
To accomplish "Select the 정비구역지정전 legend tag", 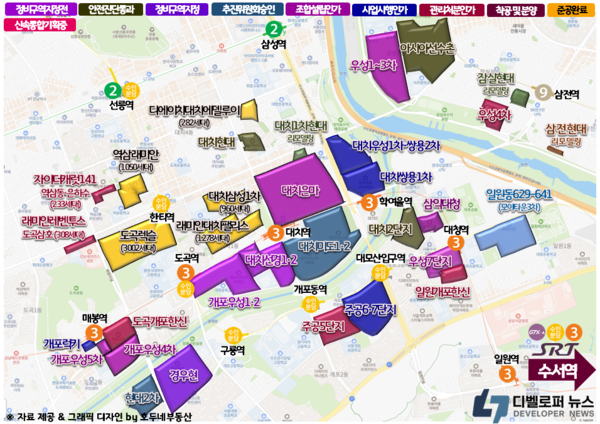I will coord(37,9).
